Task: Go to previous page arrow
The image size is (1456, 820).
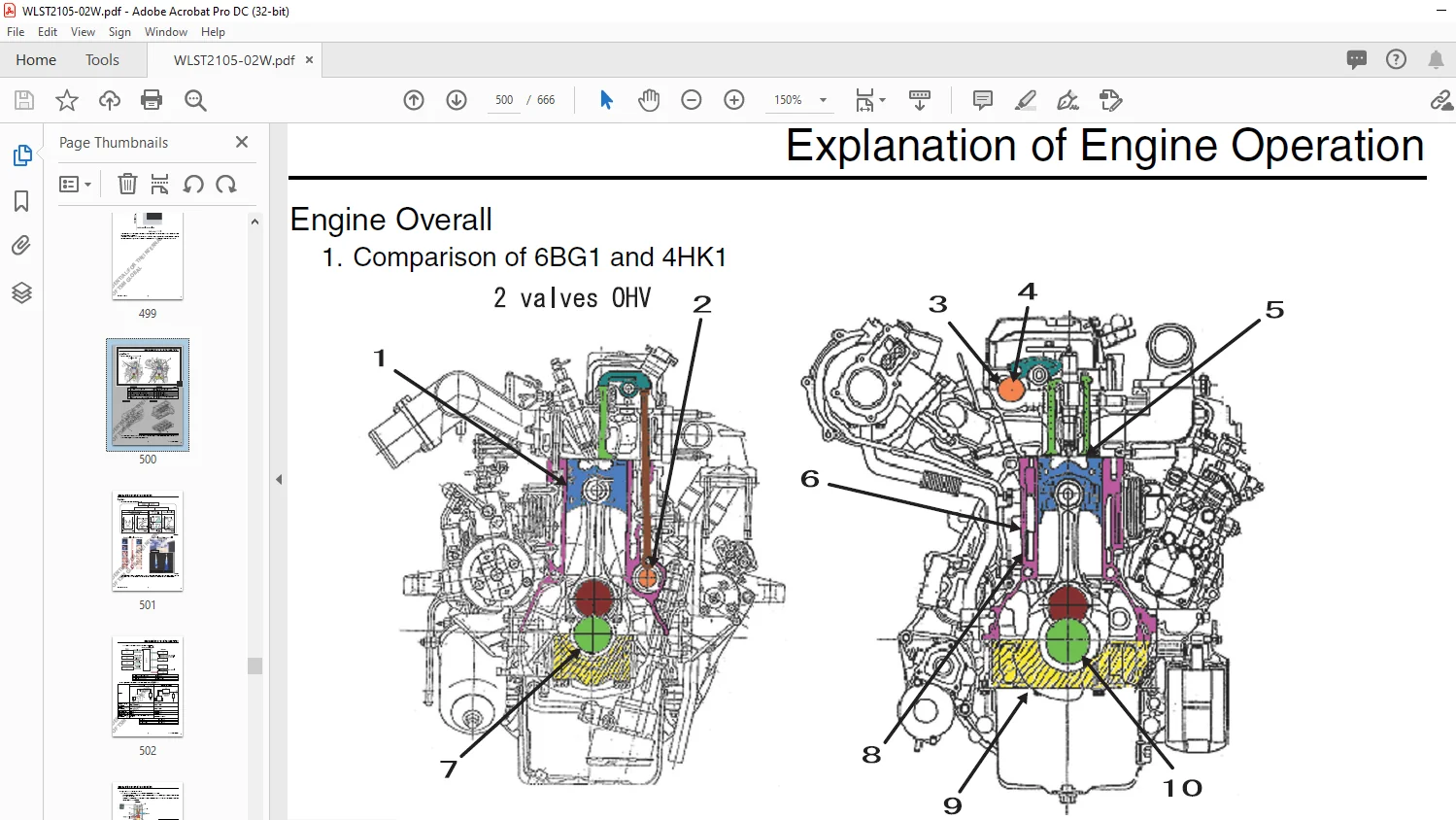Action: pos(414,100)
